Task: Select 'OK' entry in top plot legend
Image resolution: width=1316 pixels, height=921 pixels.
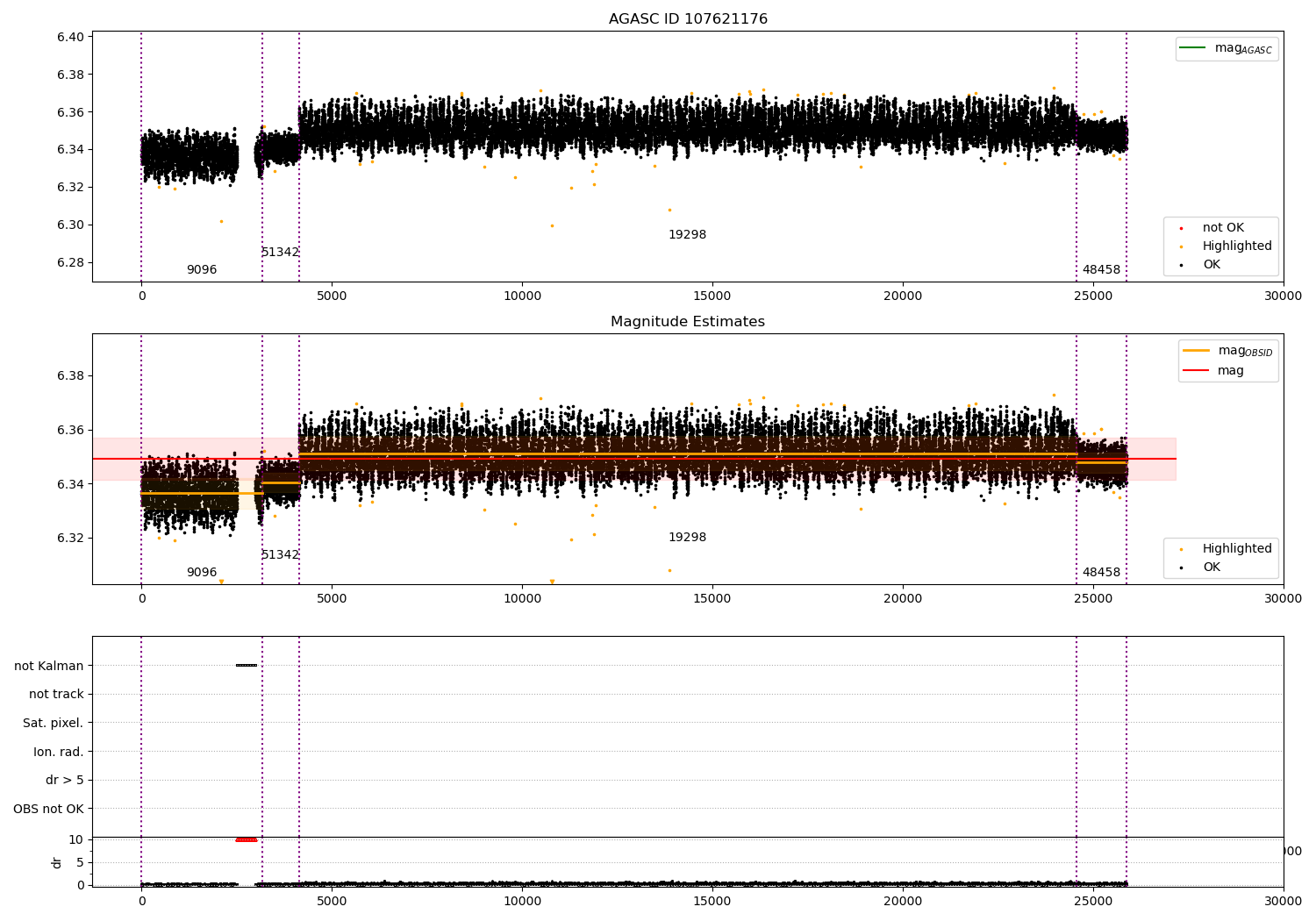Action: point(1212,265)
